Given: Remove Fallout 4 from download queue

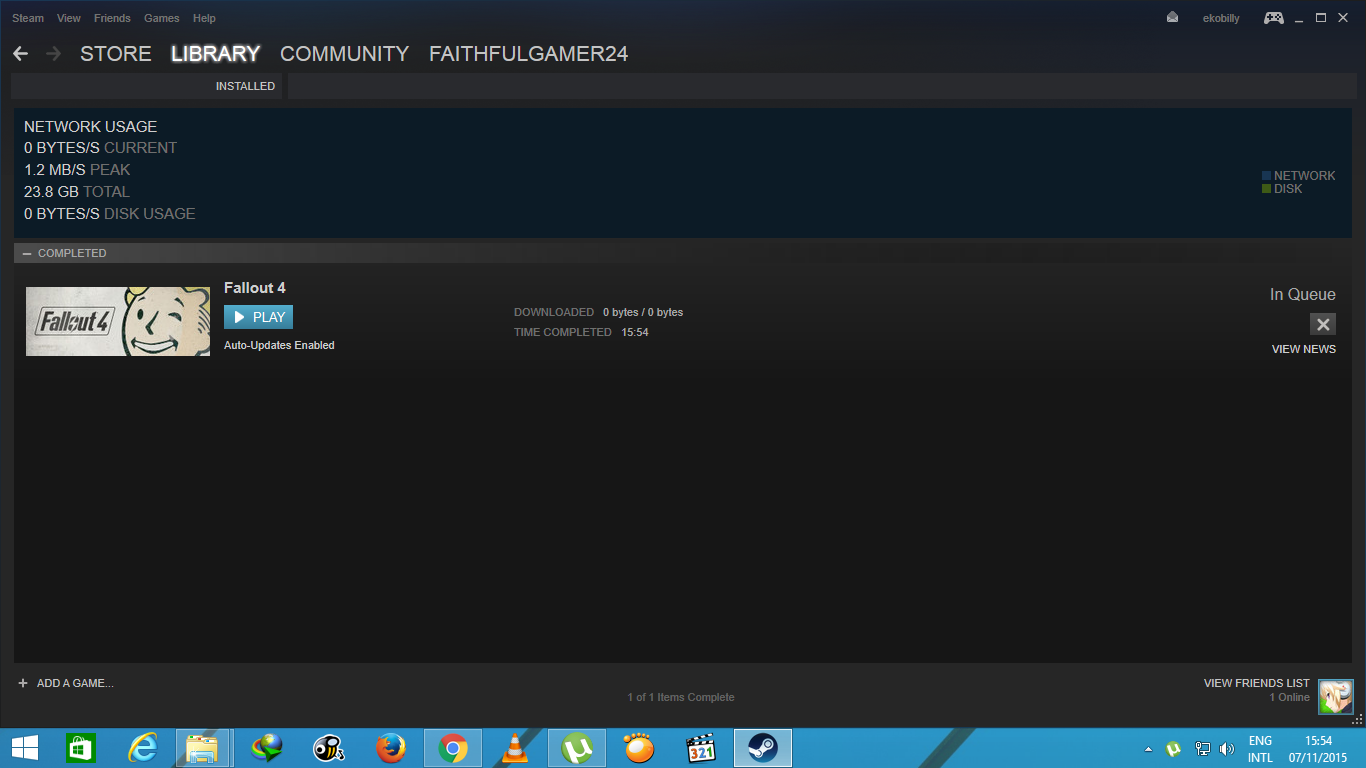Looking at the screenshot, I should (1323, 324).
